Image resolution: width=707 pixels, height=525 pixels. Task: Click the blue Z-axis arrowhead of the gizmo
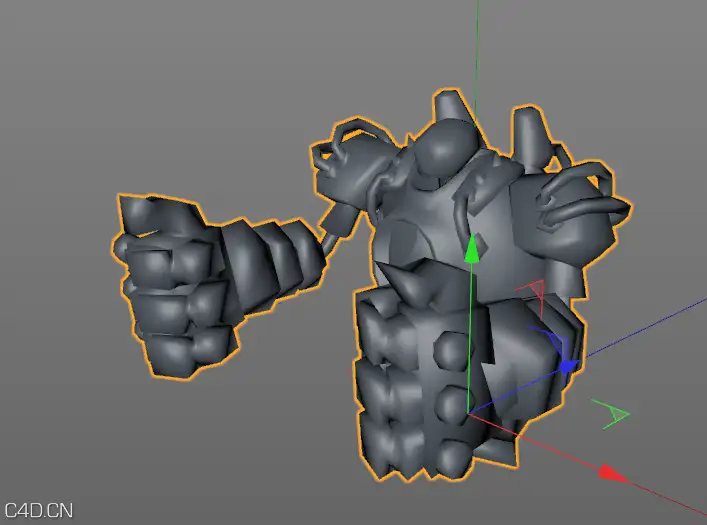pyautogui.click(x=569, y=366)
